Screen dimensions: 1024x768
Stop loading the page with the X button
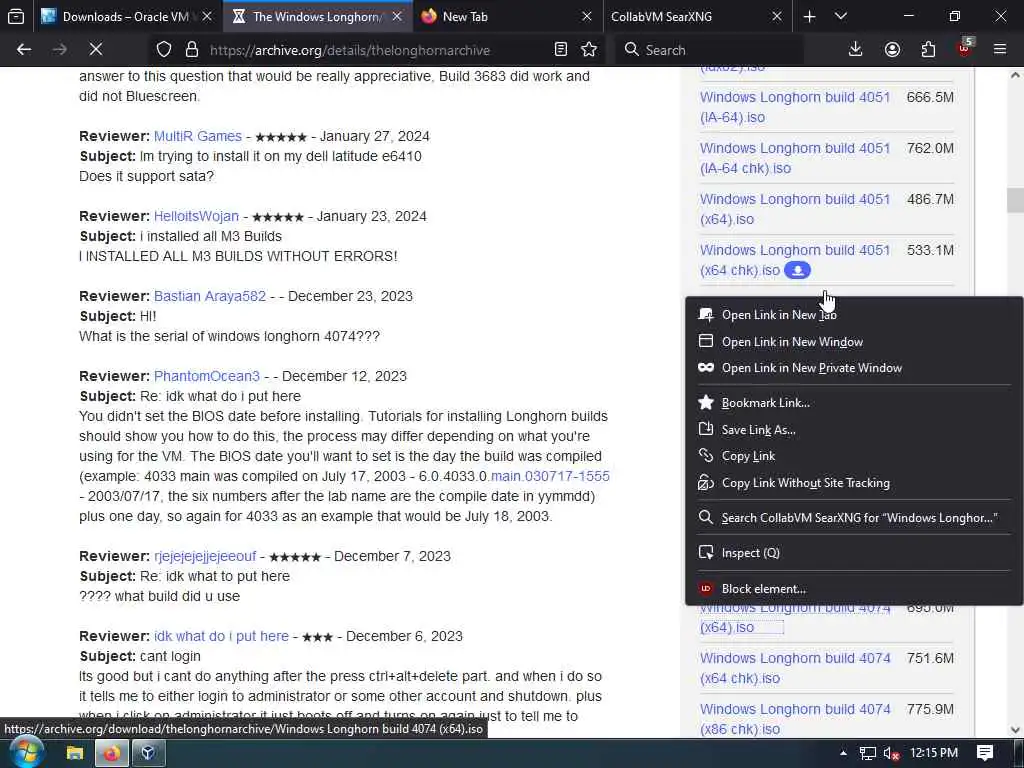tap(95, 50)
